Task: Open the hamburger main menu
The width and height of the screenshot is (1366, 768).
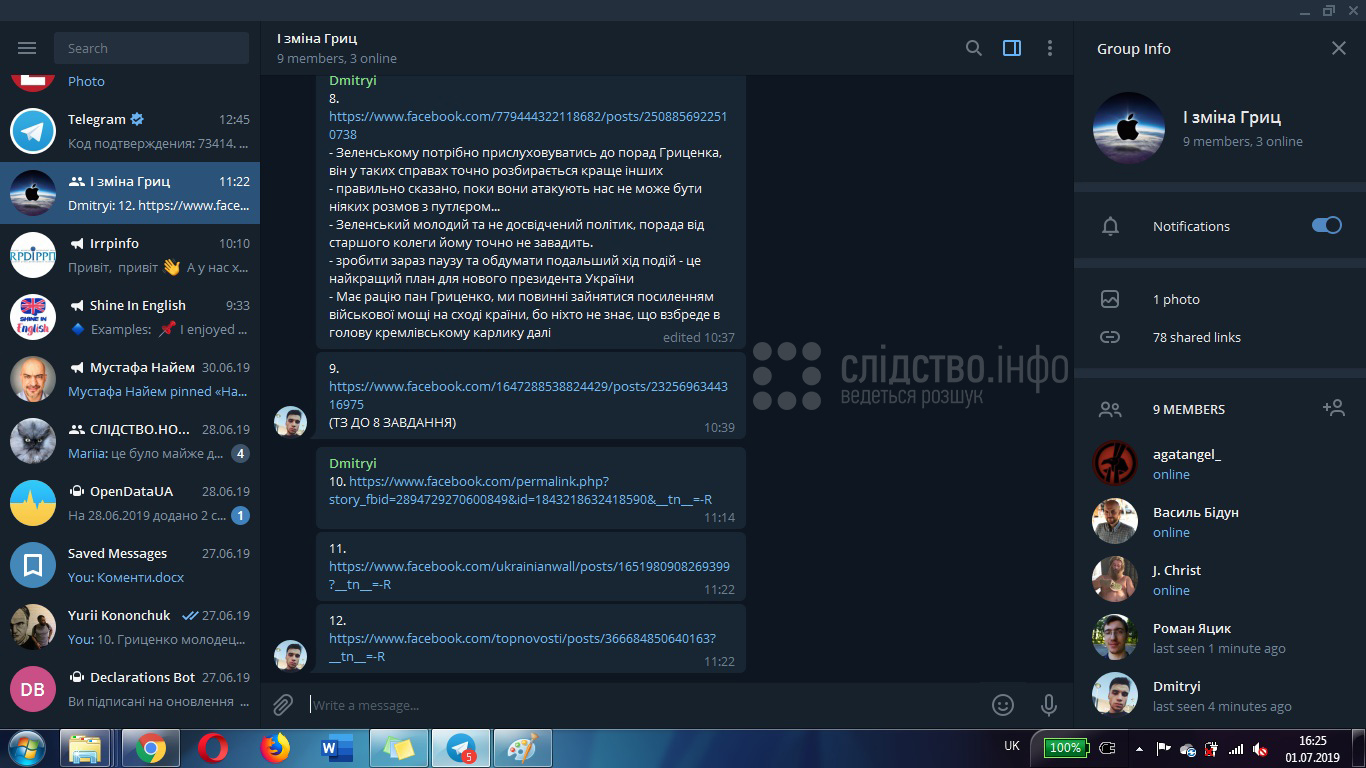Action: [x=27, y=48]
